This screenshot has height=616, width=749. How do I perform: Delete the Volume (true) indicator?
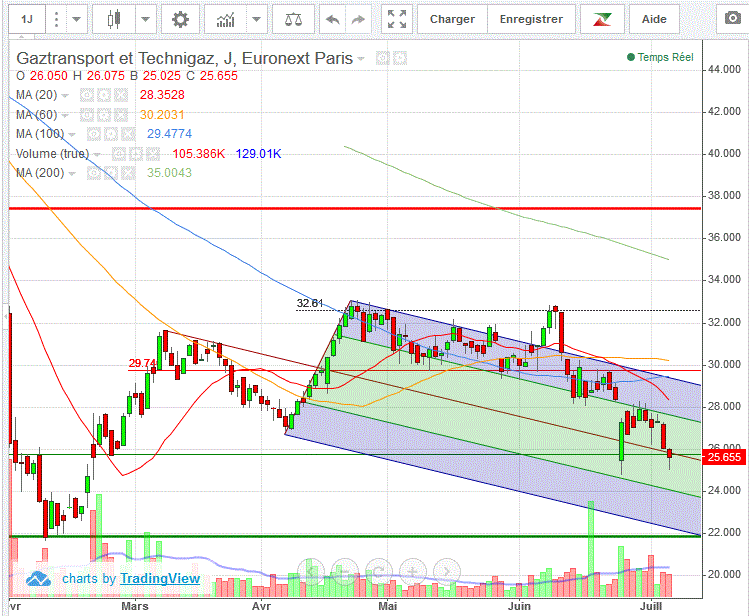(x=153, y=154)
